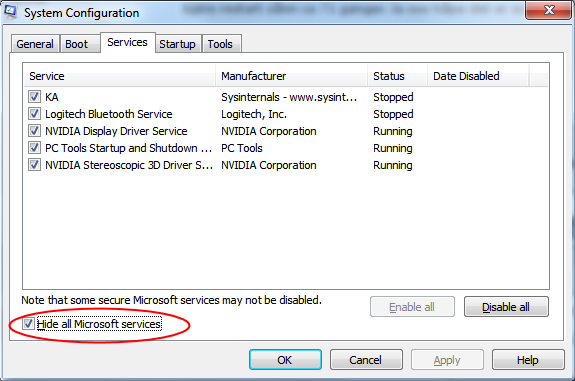This screenshot has height=381, width=575.
Task: Disable NVIDIA Stereoscopic 3D Driver checkbox
Action: click(x=34, y=165)
